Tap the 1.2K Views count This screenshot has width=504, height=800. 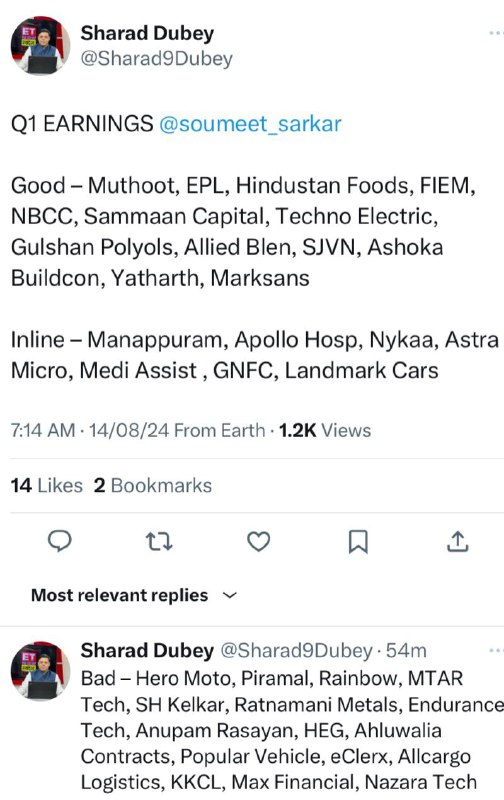click(325, 431)
